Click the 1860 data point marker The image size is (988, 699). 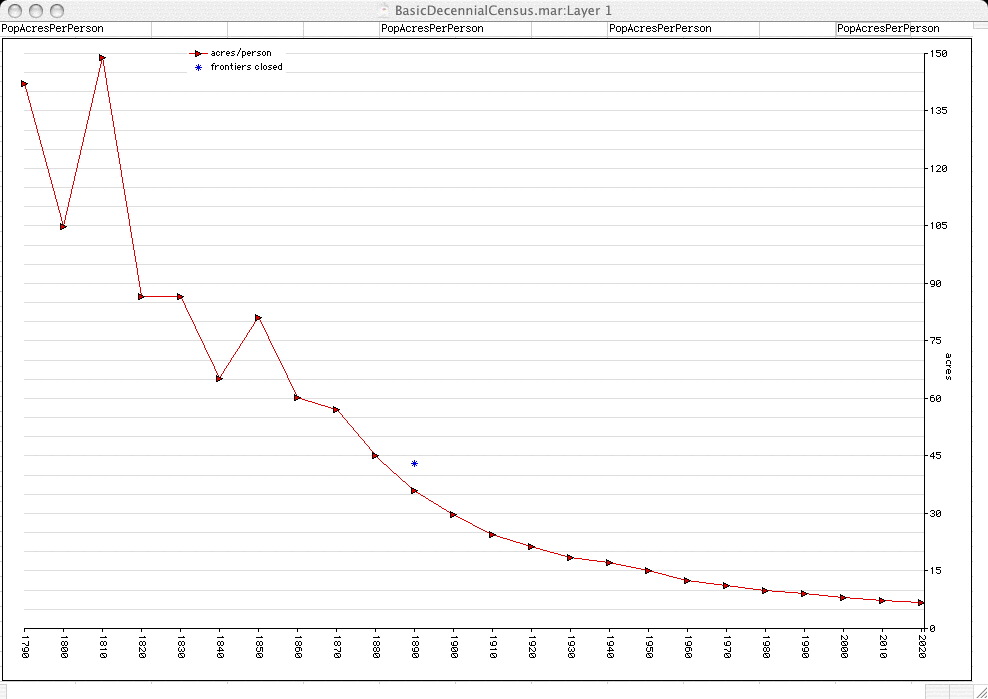pyautogui.click(x=297, y=397)
